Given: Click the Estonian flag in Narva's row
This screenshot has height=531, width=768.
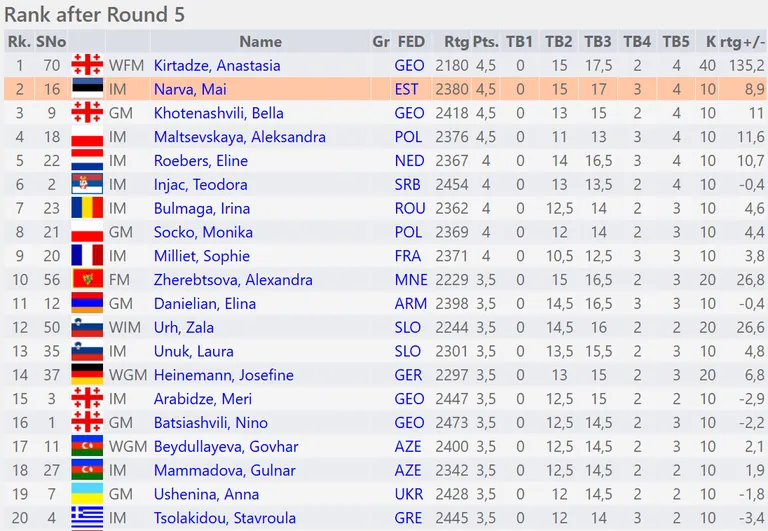Looking at the screenshot, I should click(87, 89).
